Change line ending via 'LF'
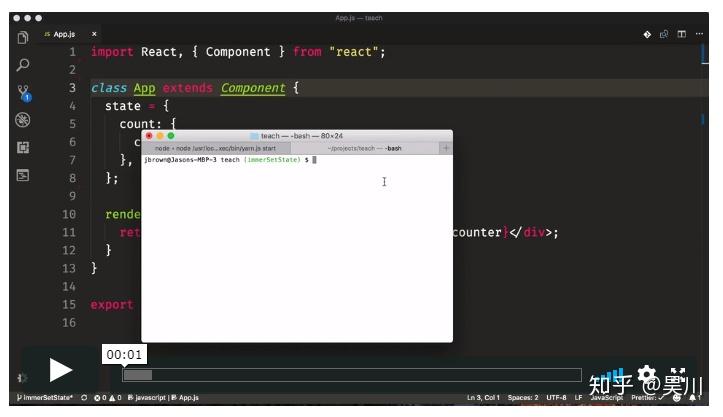Viewport: 723px width, 417px height. click(578, 398)
